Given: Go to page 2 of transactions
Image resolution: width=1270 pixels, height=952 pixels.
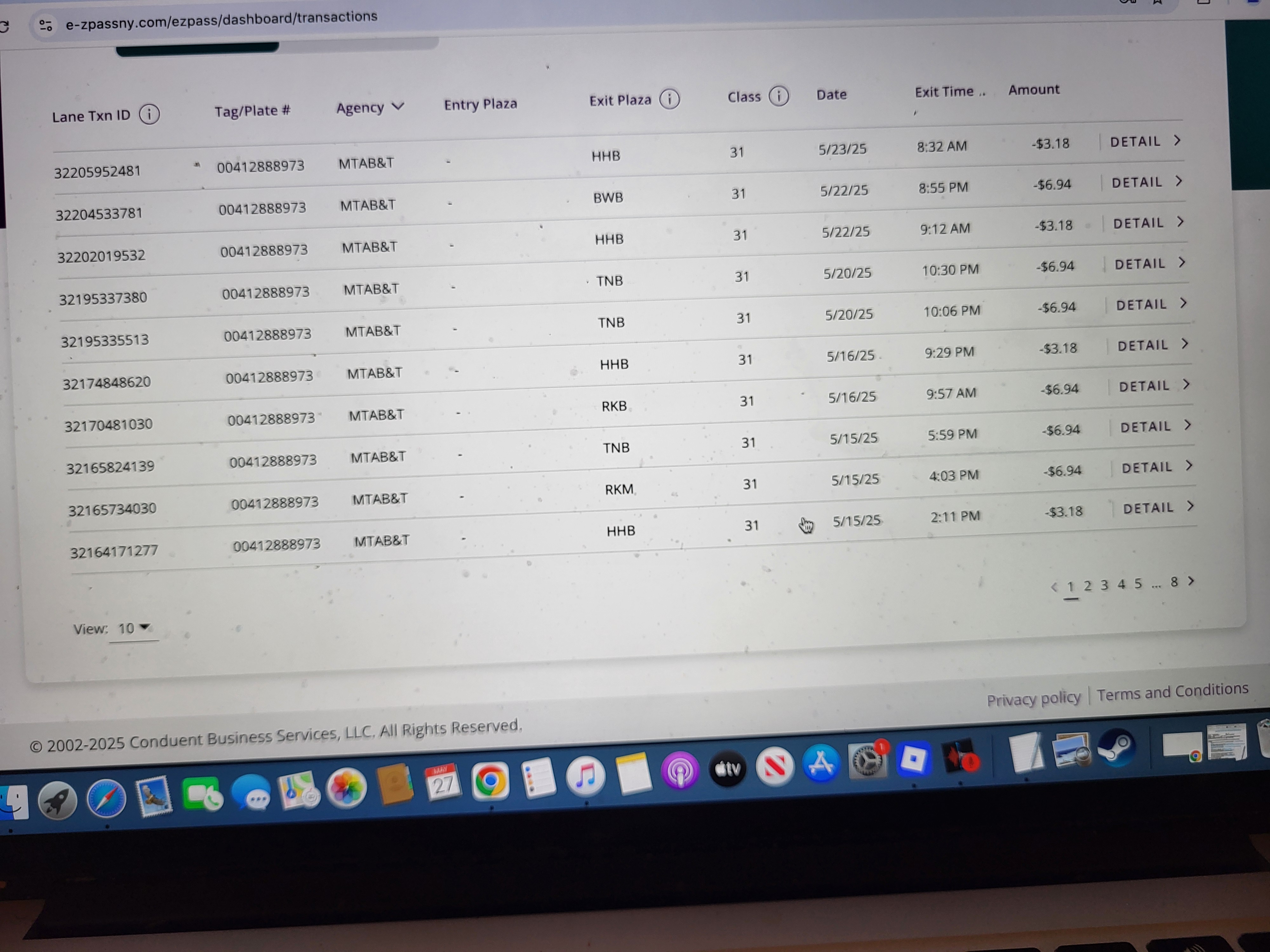Looking at the screenshot, I should point(1087,586).
